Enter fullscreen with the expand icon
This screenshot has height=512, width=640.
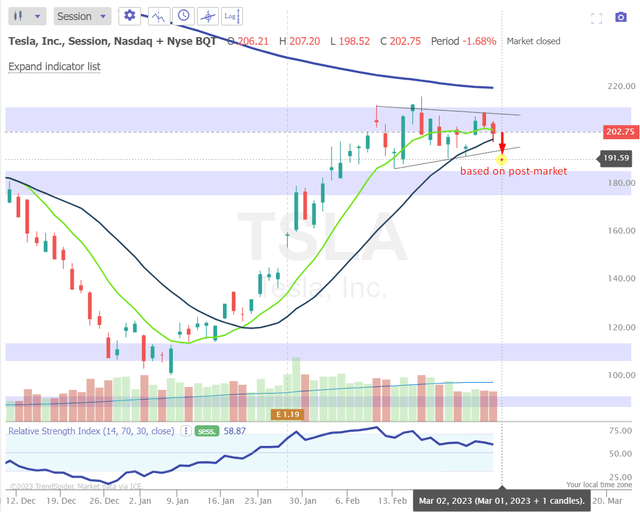coord(596,18)
